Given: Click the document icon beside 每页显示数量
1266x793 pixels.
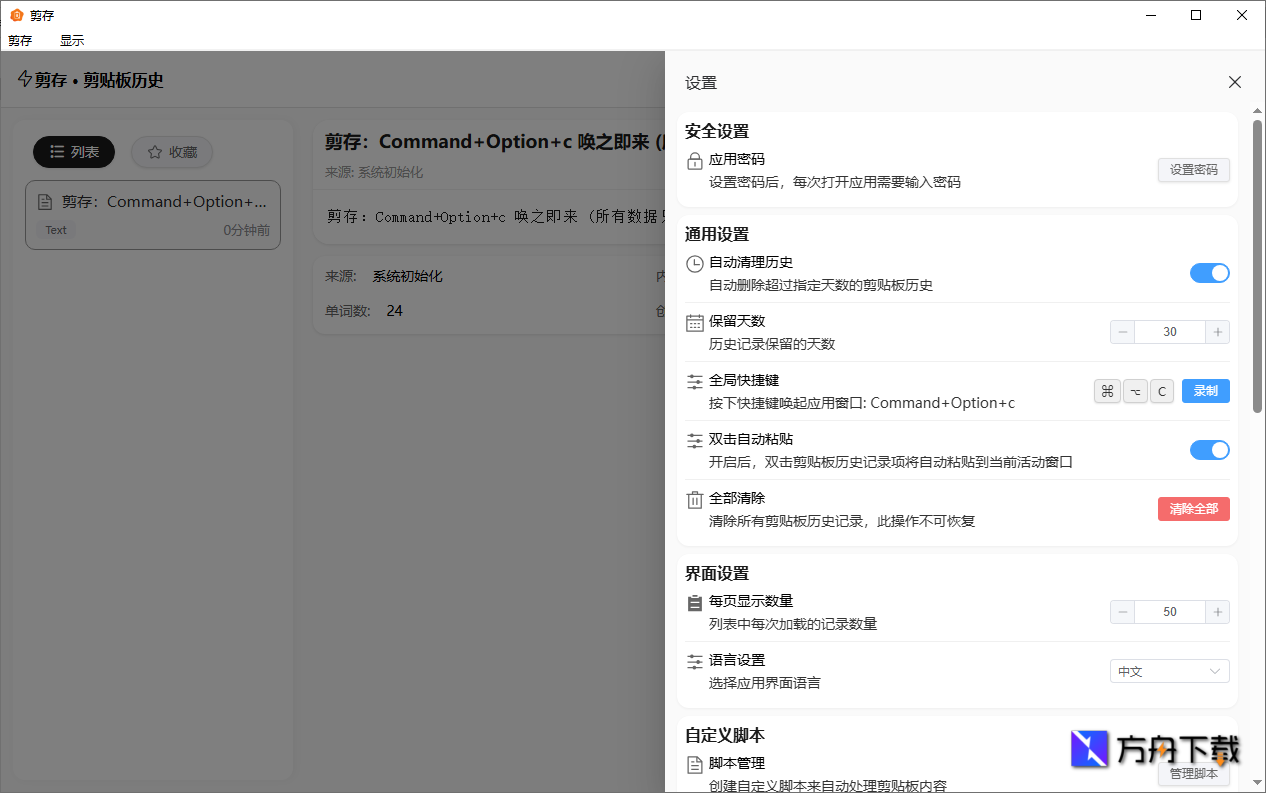Looking at the screenshot, I should [695, 601].
